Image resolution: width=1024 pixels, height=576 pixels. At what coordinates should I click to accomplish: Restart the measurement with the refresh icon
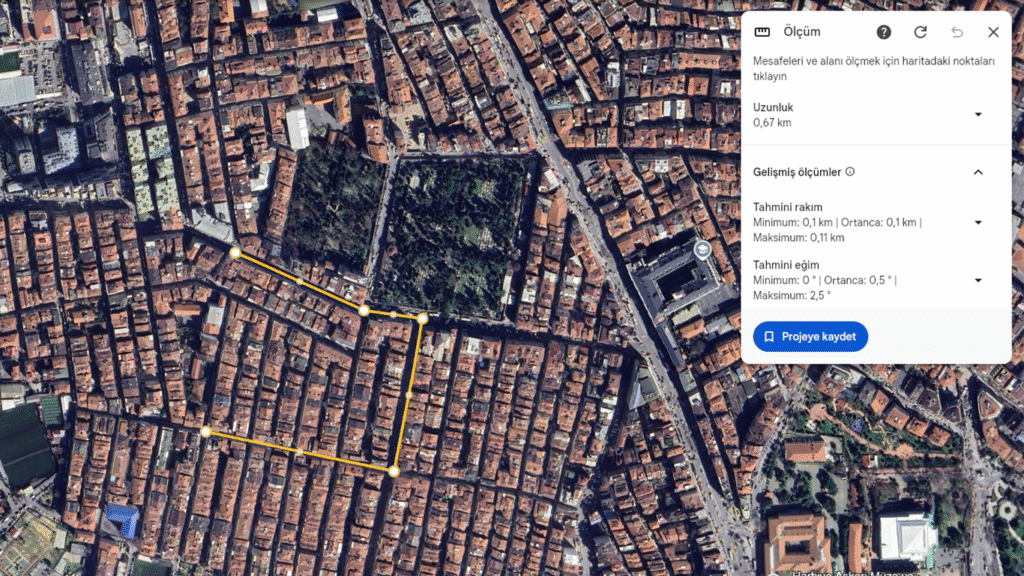tap(920, 32)
